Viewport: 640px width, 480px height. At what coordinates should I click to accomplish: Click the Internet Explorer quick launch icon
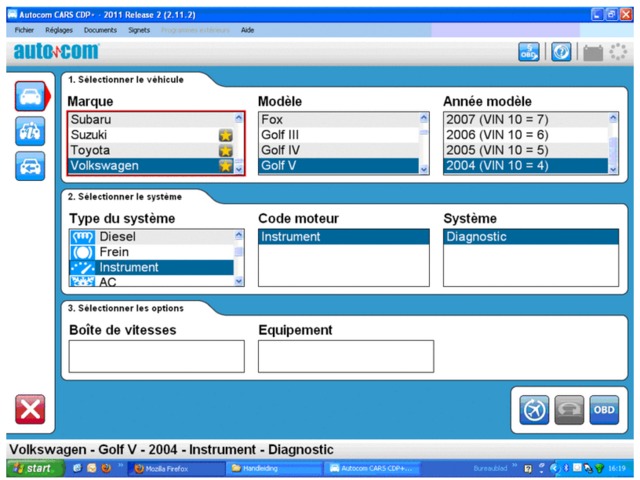[x=77, y=468]
